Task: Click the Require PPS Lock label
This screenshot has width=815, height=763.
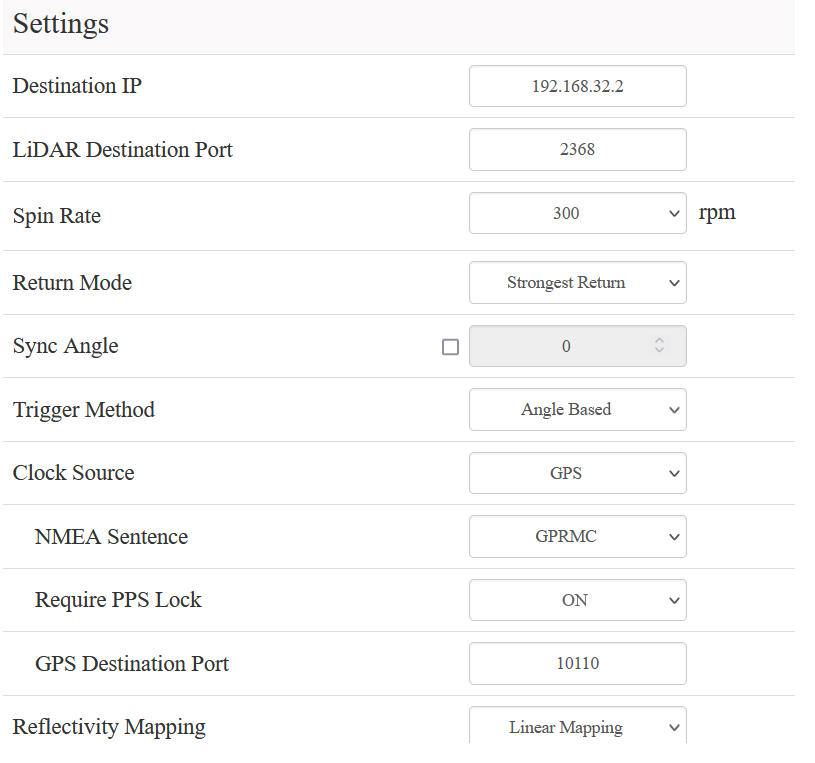Action: (x=118, y=600)
